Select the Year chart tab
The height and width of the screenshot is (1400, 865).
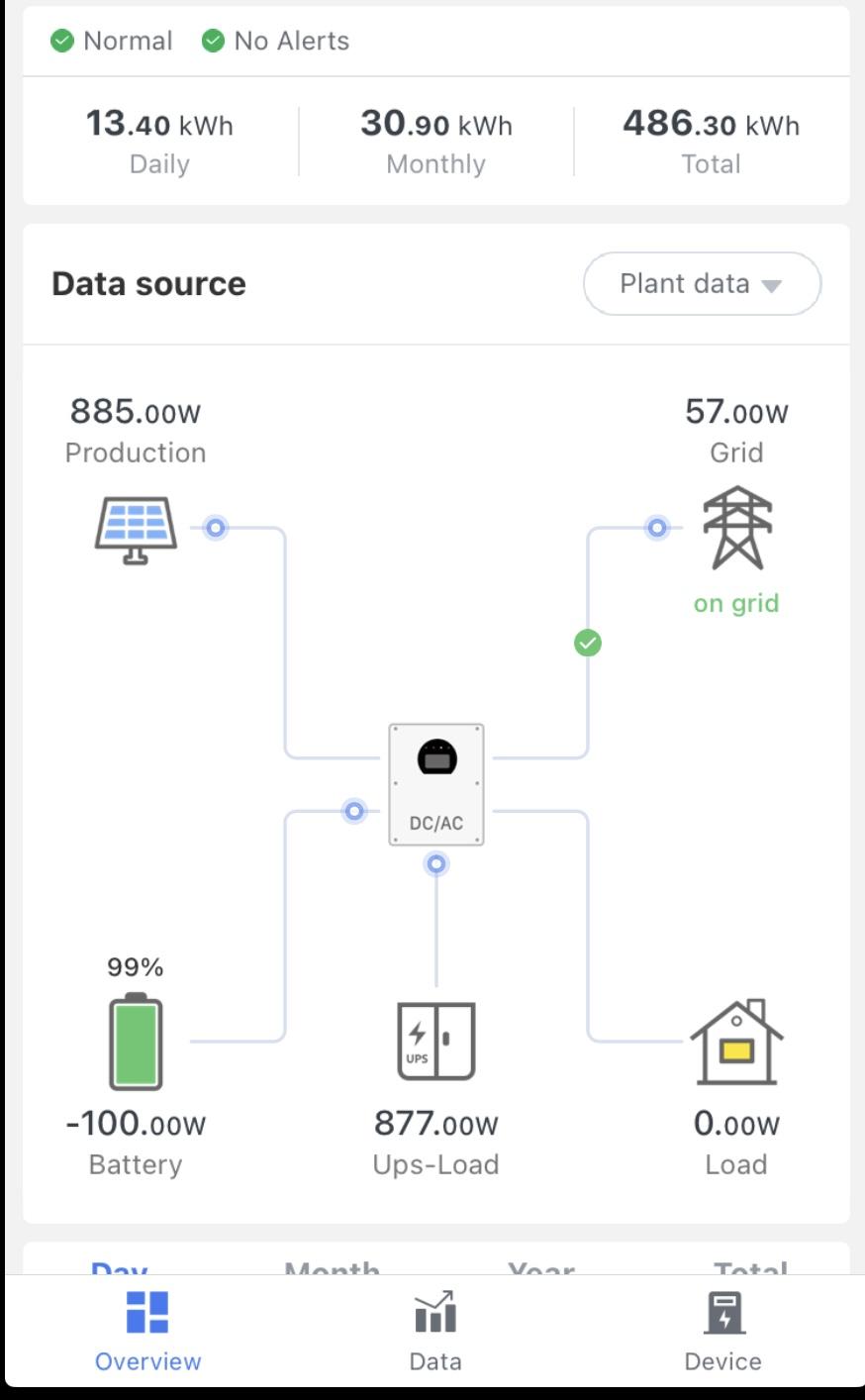(541, 1266)
